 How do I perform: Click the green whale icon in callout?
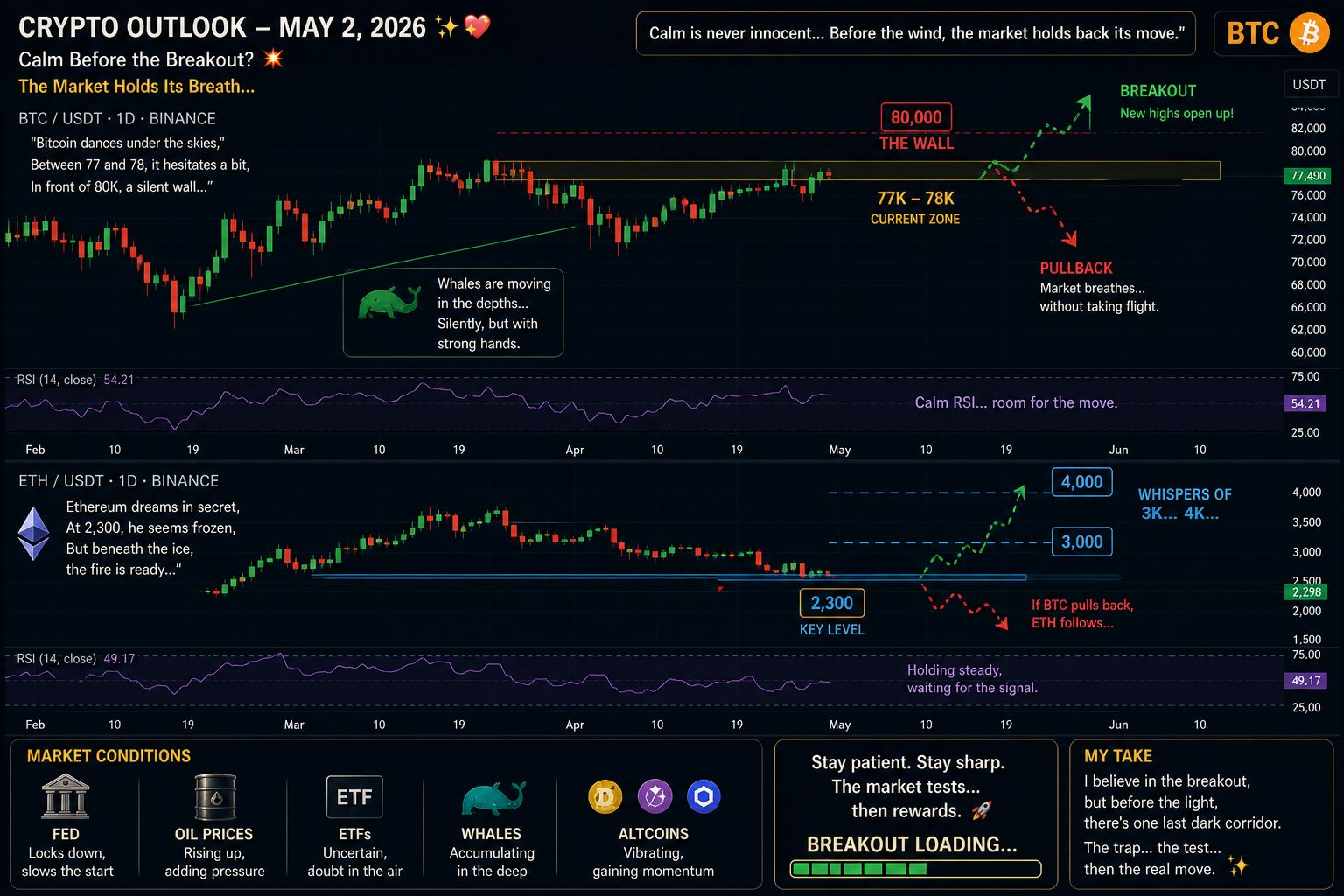click(388, 303)
